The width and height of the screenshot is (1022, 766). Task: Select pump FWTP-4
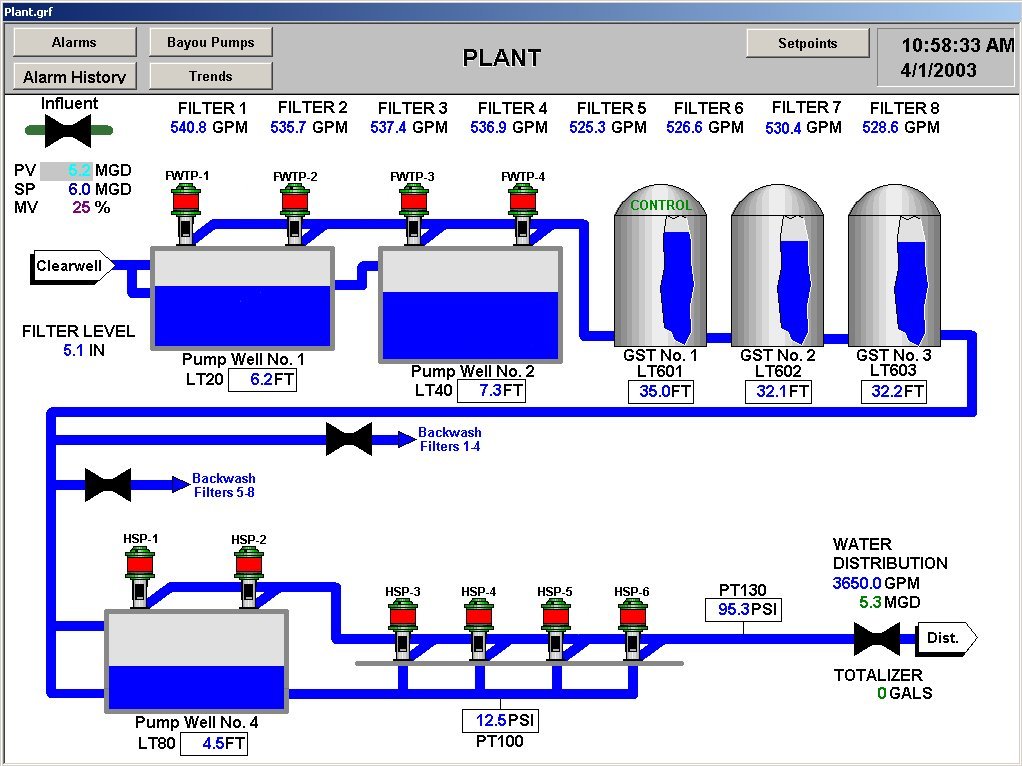523,213
